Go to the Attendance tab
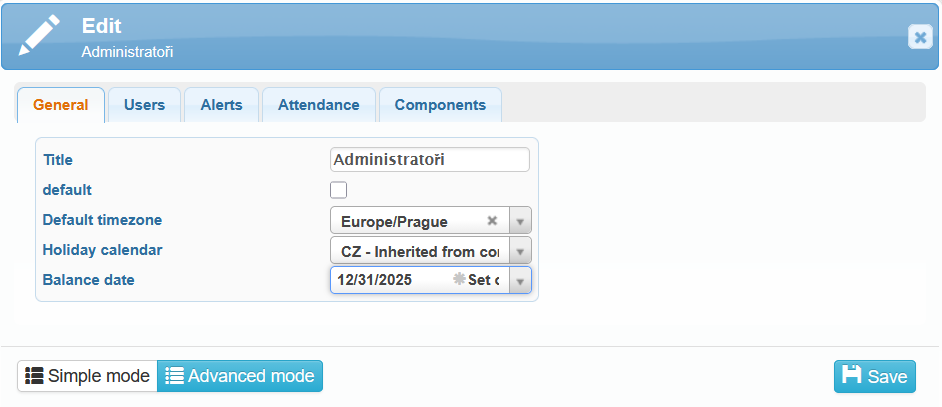Image resolution: width=942 pixels, height=407 pixels. click(318, 105)
